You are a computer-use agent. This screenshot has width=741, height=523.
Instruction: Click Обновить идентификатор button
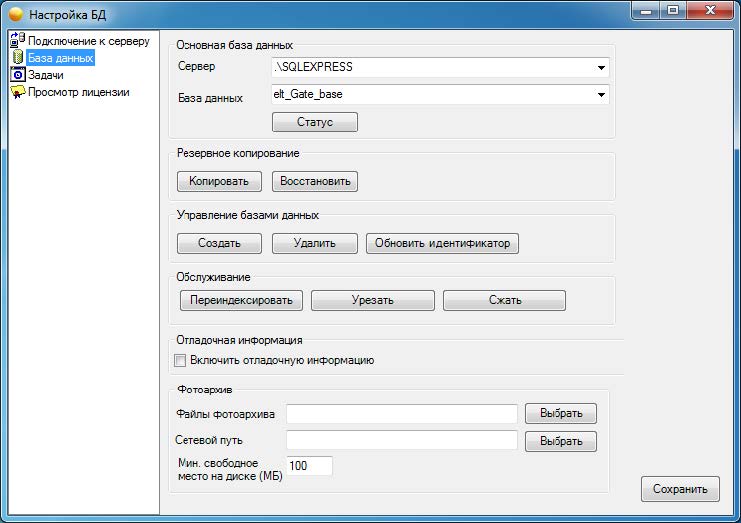pos(442,243)
